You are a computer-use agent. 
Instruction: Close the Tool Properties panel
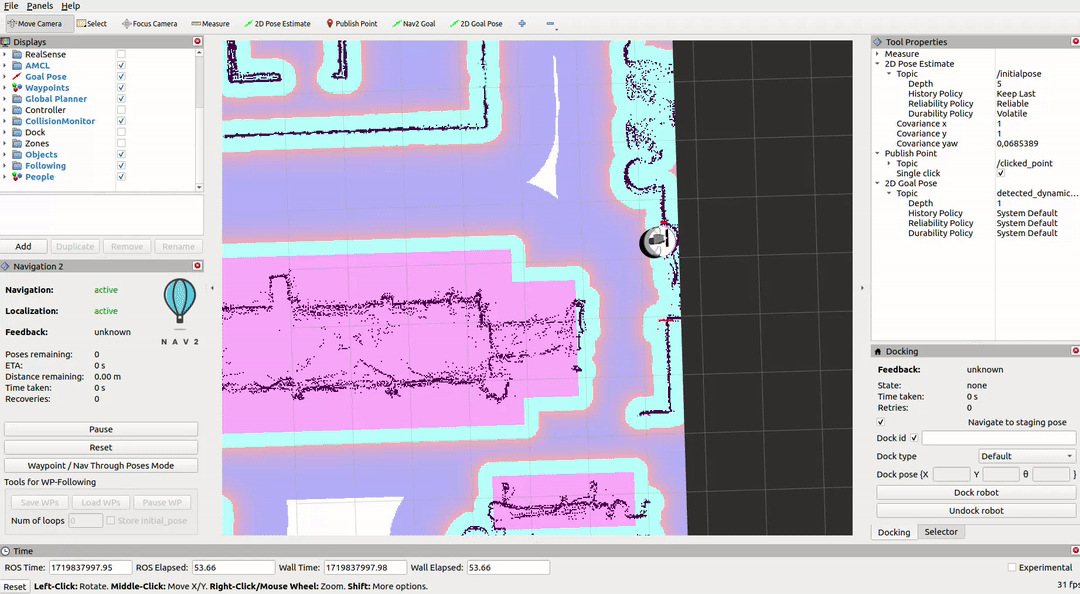click(1075, 41)
